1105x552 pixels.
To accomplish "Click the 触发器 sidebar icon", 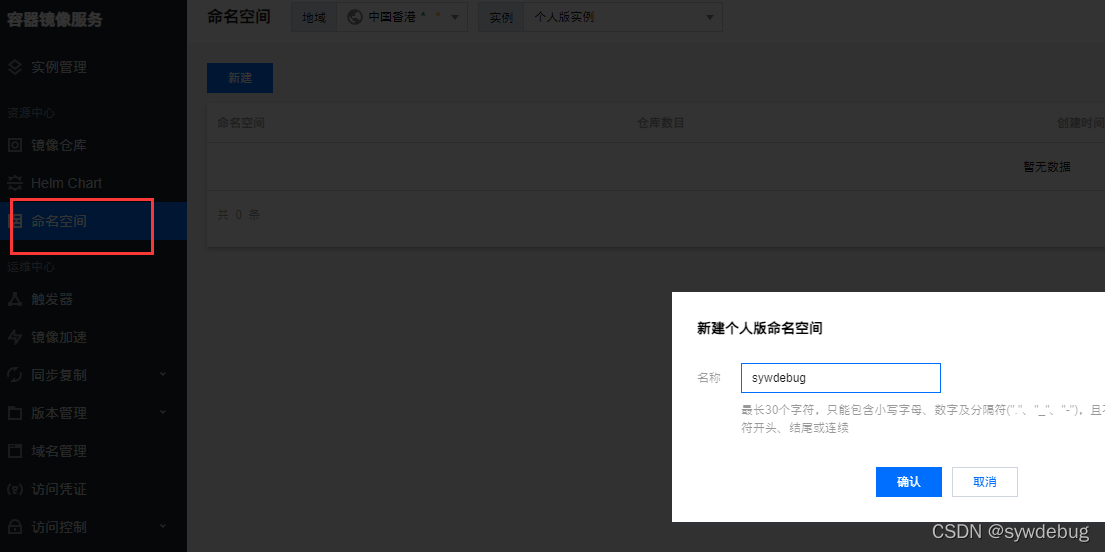I will pyautogui.click(x=15, y=300).
